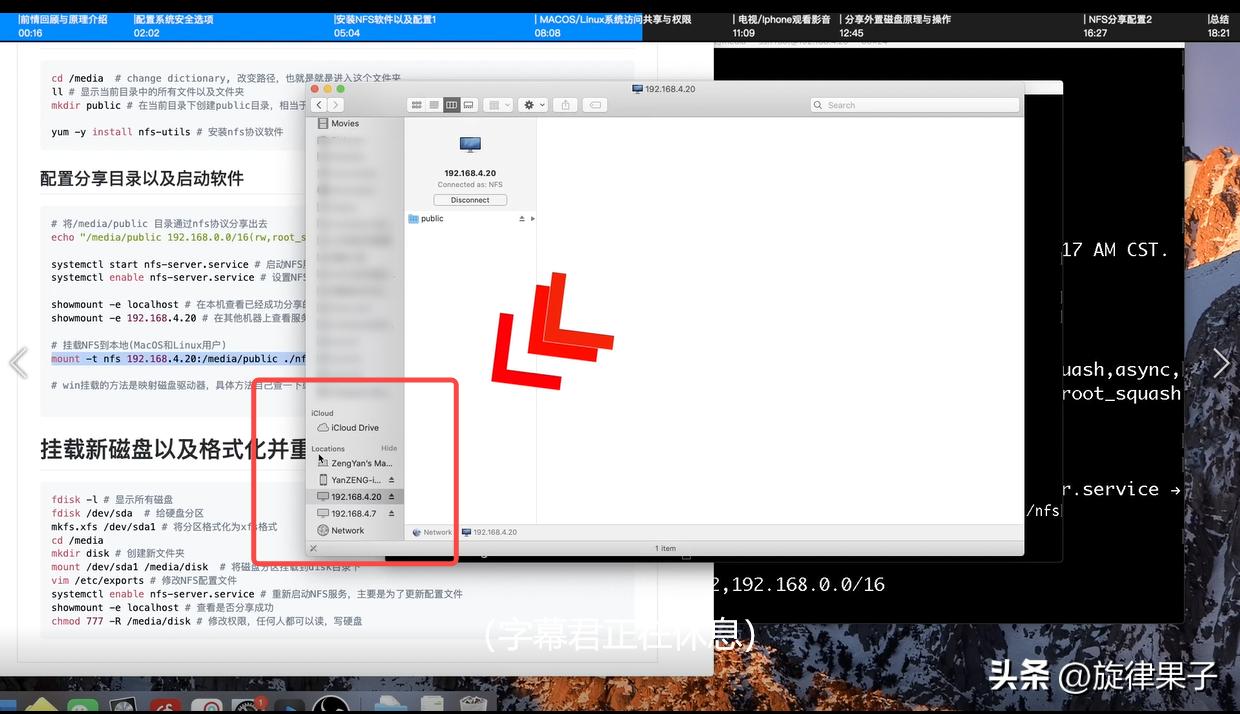Click the 'yum -y install nfs-utils' line
1240x714 pixels.
(x=167, y=132)
